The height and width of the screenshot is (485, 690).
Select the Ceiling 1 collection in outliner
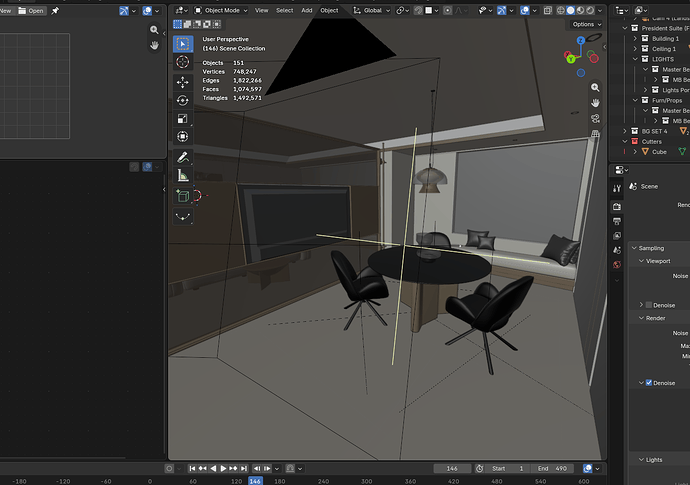pyautogui.click(x=664, y=49)
